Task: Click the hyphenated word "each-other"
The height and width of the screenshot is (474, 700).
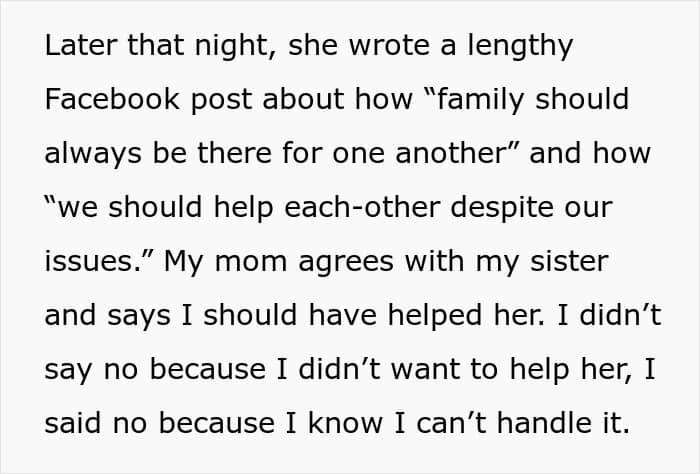Action: [x=362, y=208]
